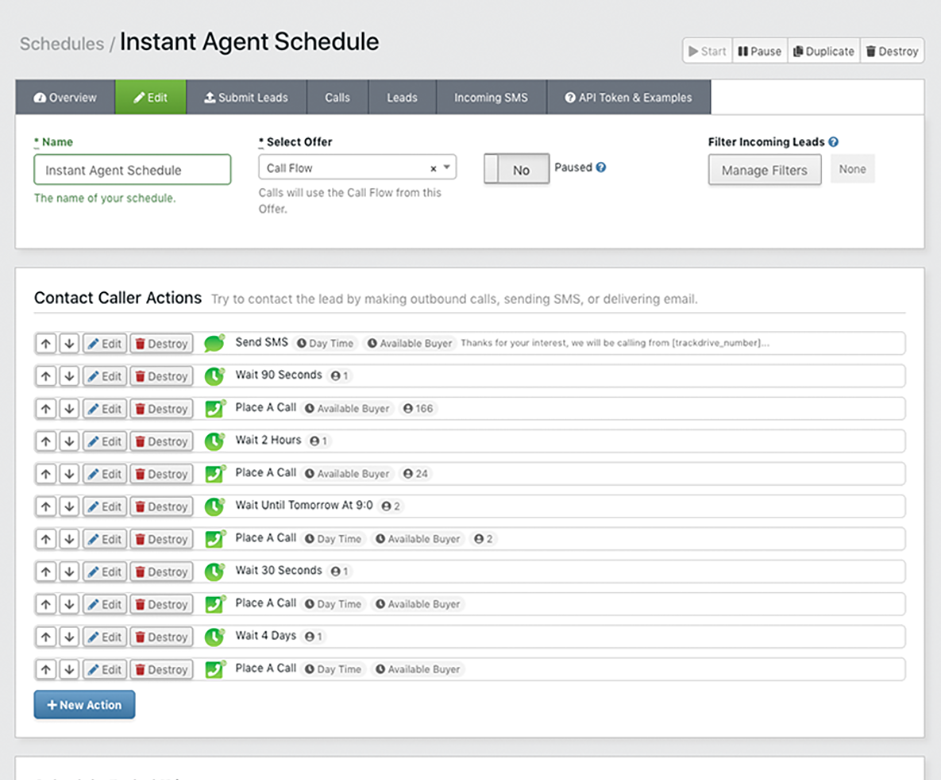Destroy the Send SMS action
Screen dimensions: 941x780
162,344
